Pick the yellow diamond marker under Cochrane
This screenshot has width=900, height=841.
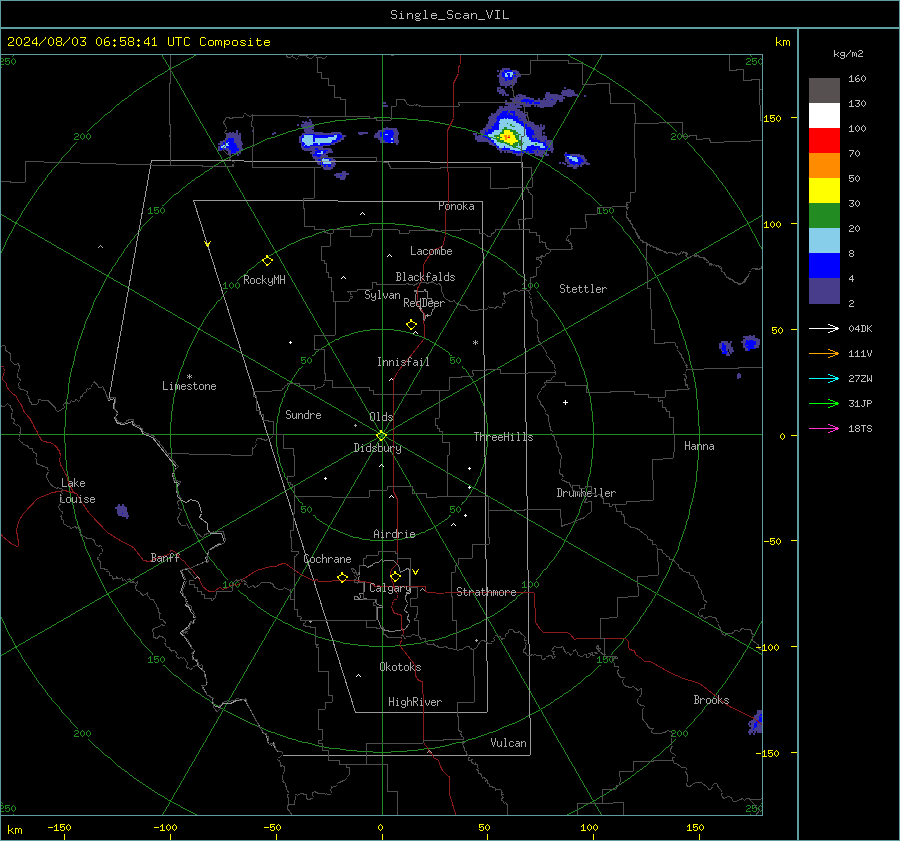[x=342, y=578]
